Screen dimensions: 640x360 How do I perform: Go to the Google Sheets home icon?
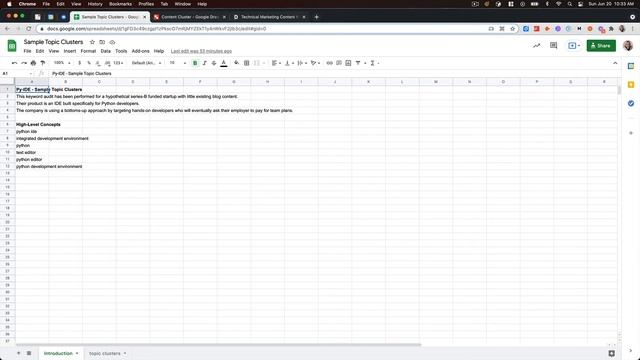coord(12,45)
